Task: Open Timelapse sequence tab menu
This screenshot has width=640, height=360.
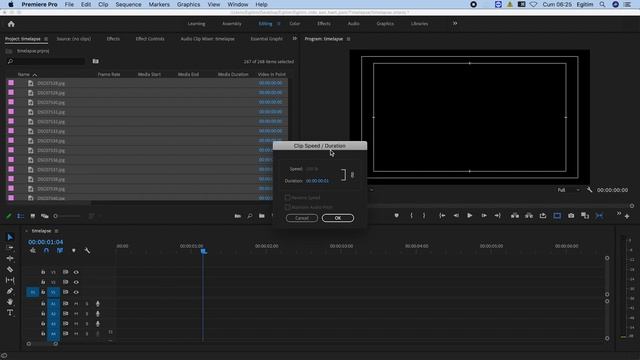Action: (x=56, y=231)
